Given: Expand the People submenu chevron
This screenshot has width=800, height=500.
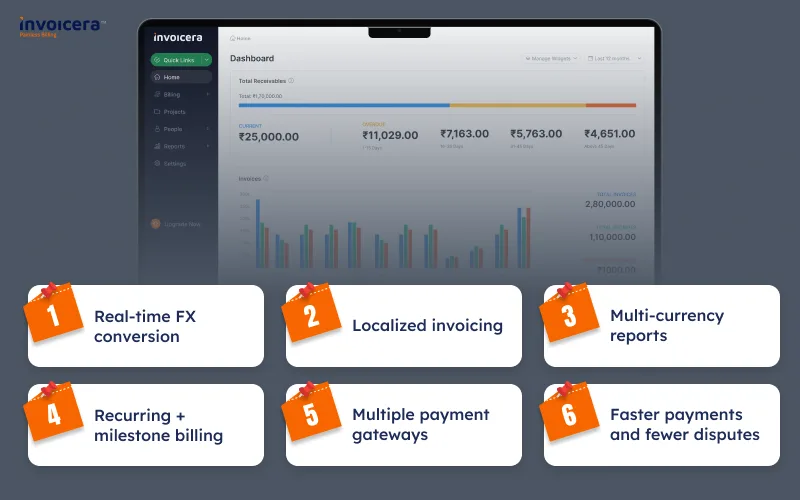Looking at the screenshot, I should coord(208,129).
